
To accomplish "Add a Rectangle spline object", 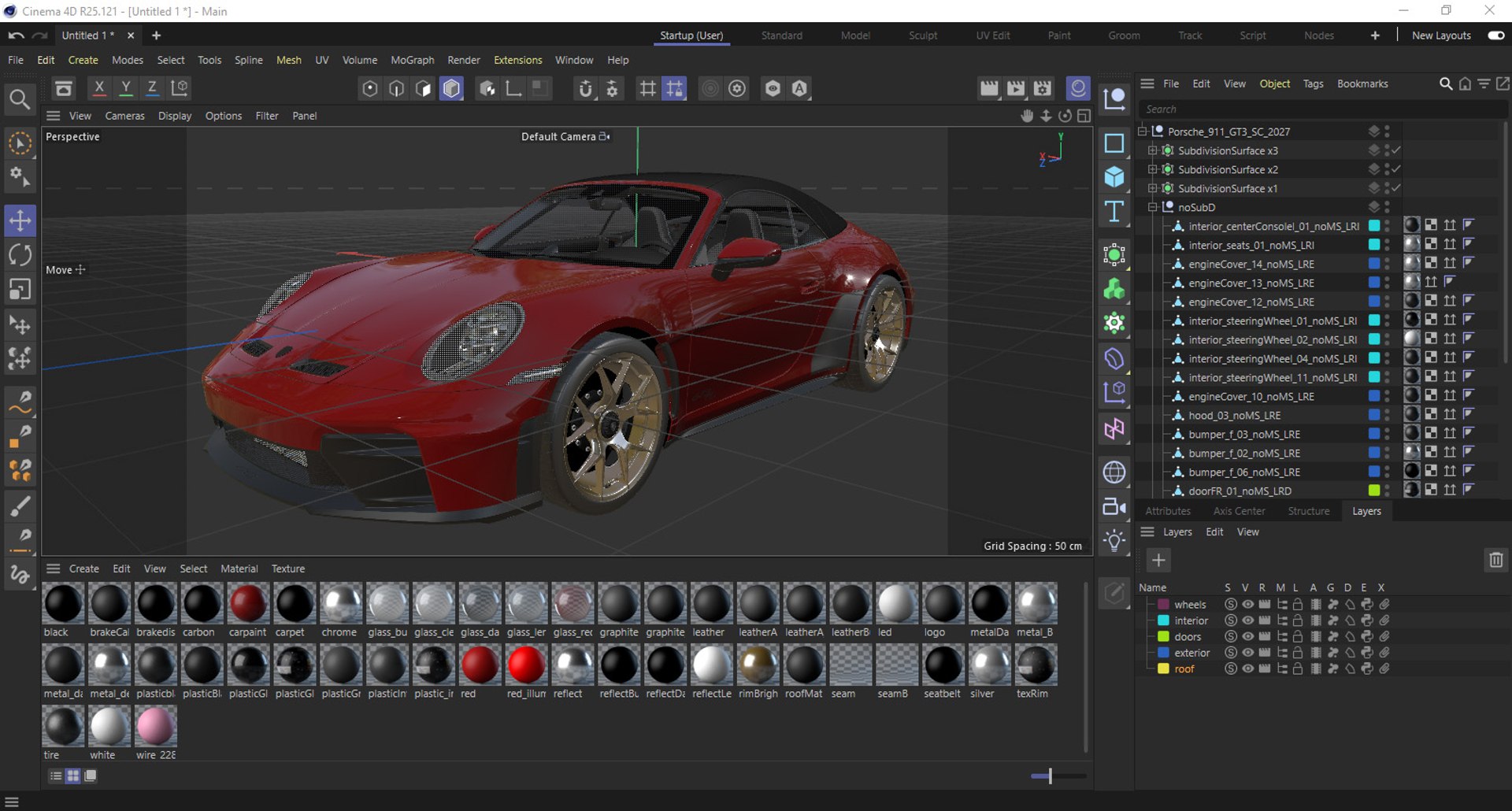I will (x=1114, y=143).
